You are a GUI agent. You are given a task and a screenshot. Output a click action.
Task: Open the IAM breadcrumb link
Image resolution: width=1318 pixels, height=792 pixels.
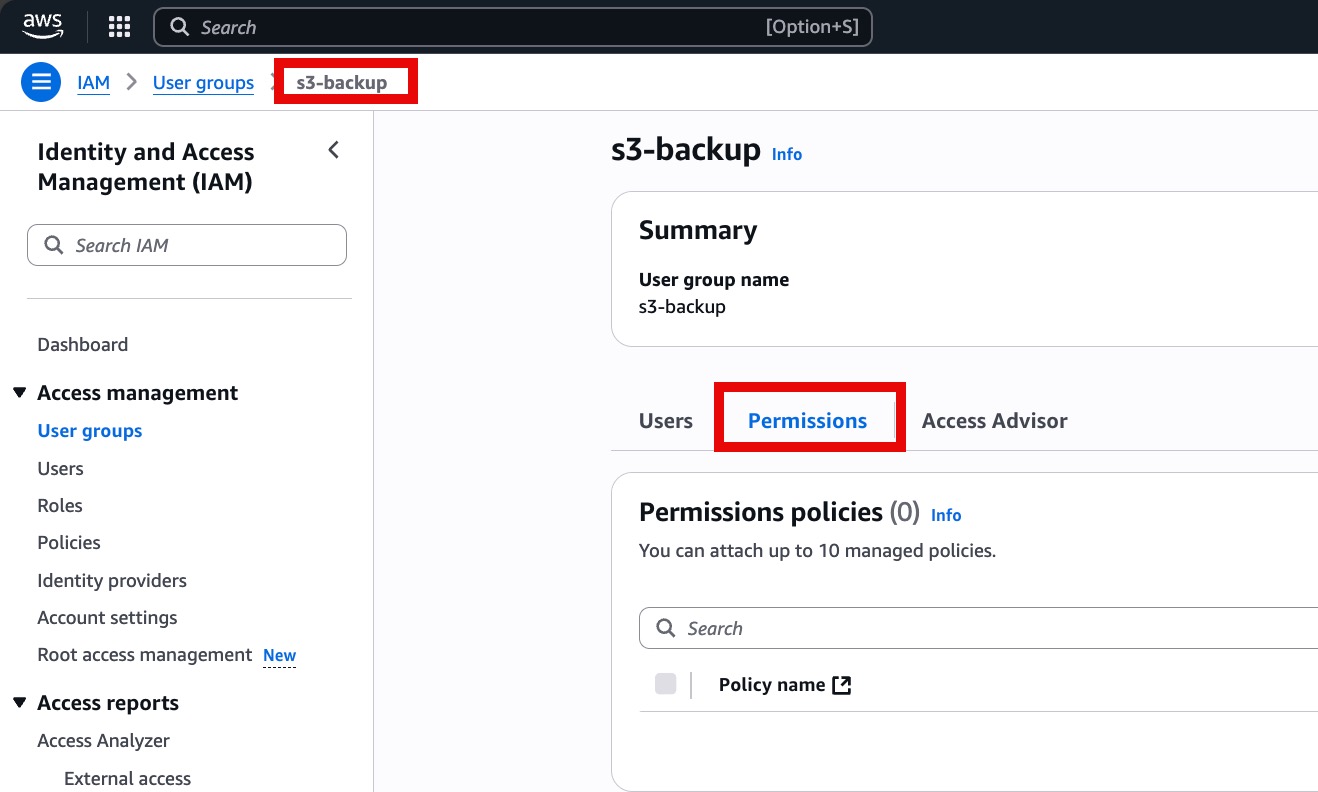tap(94, 83)
